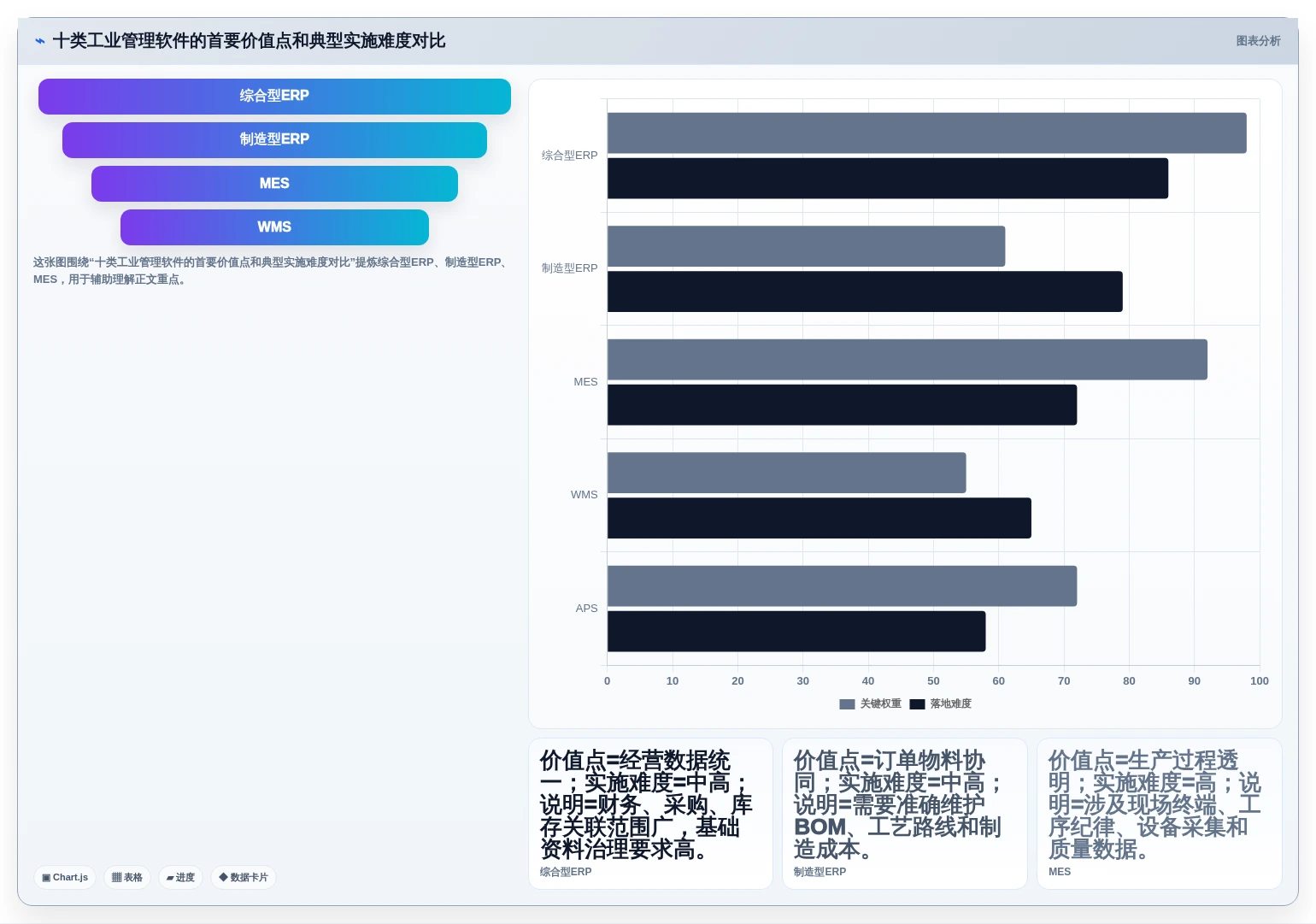Click the blue icon before the title

[x=39, y=41]
